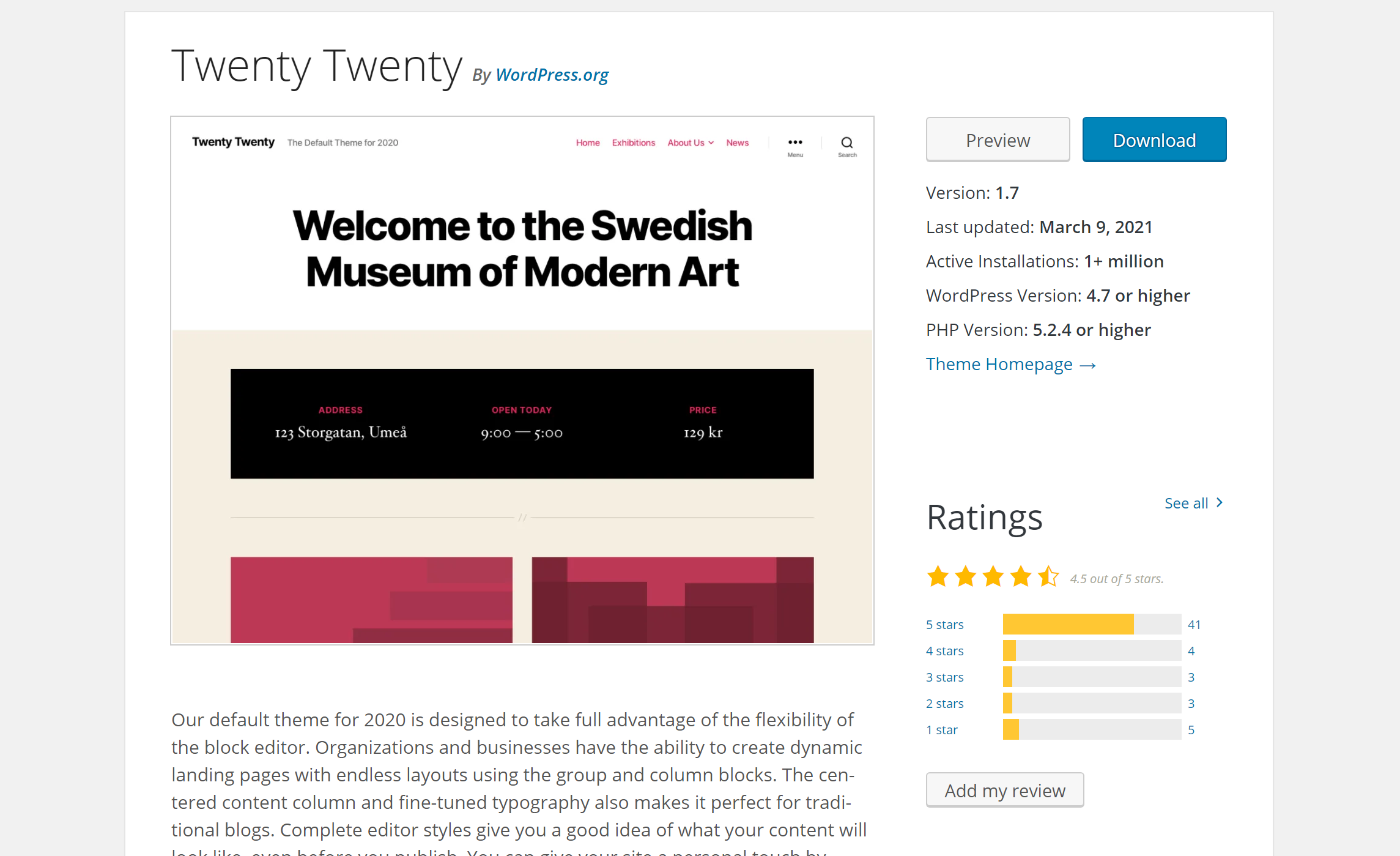Click the star rating icons
Viewport: 1400px width, 856px height.
pos(993,576)
